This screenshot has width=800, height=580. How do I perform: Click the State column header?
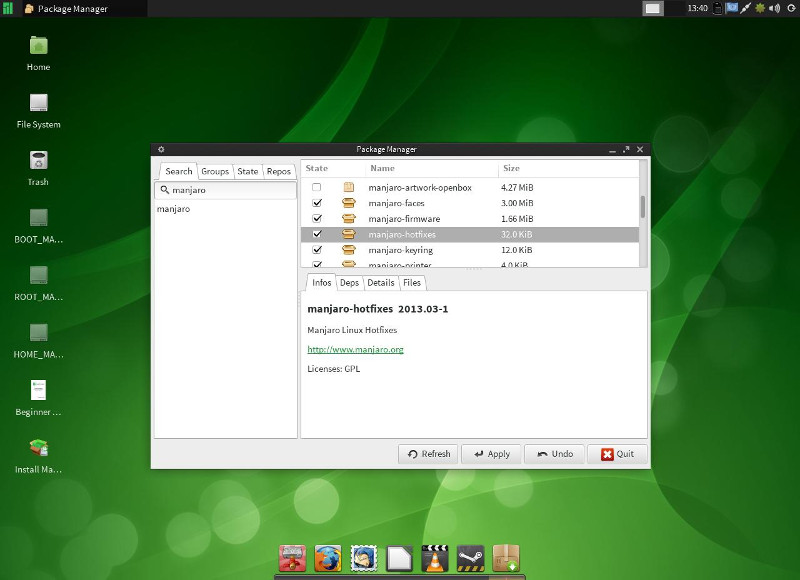317,169
